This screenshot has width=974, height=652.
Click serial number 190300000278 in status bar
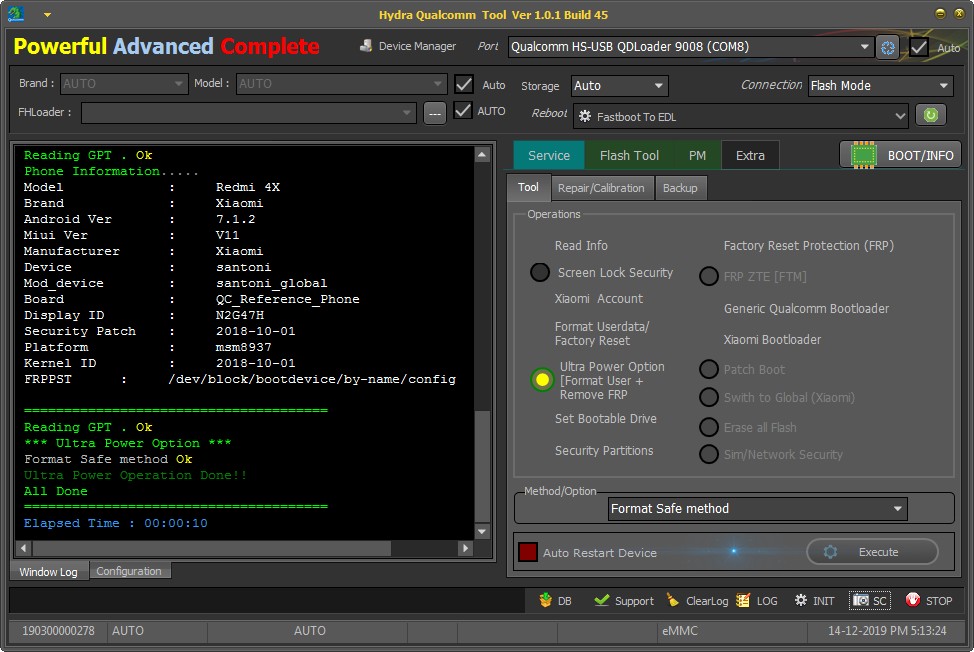[58, 630]
